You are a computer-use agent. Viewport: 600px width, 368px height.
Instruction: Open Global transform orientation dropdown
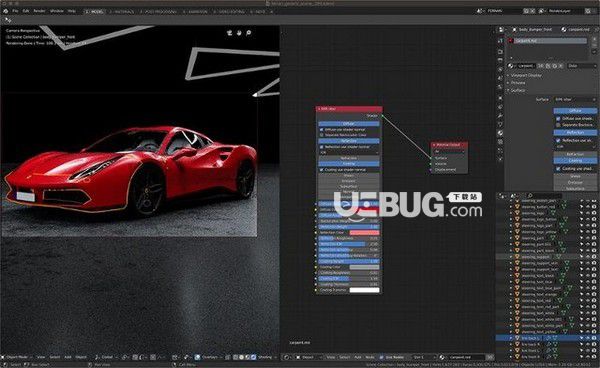[106, 357]
